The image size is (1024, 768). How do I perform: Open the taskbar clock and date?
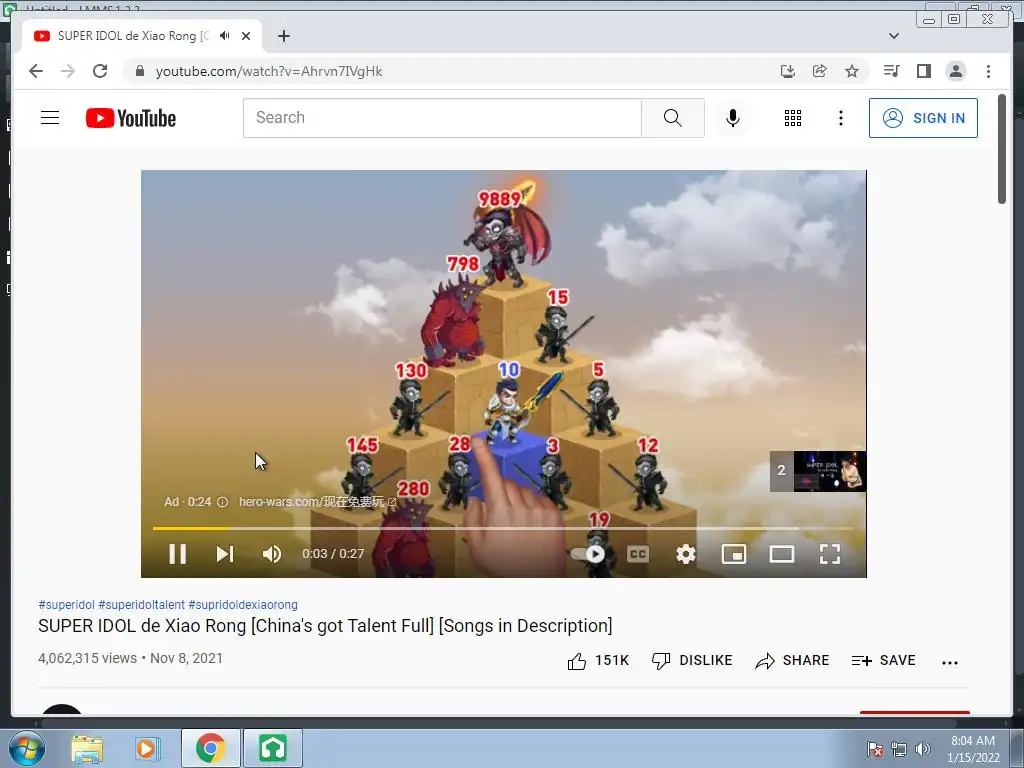coord(973,748)
